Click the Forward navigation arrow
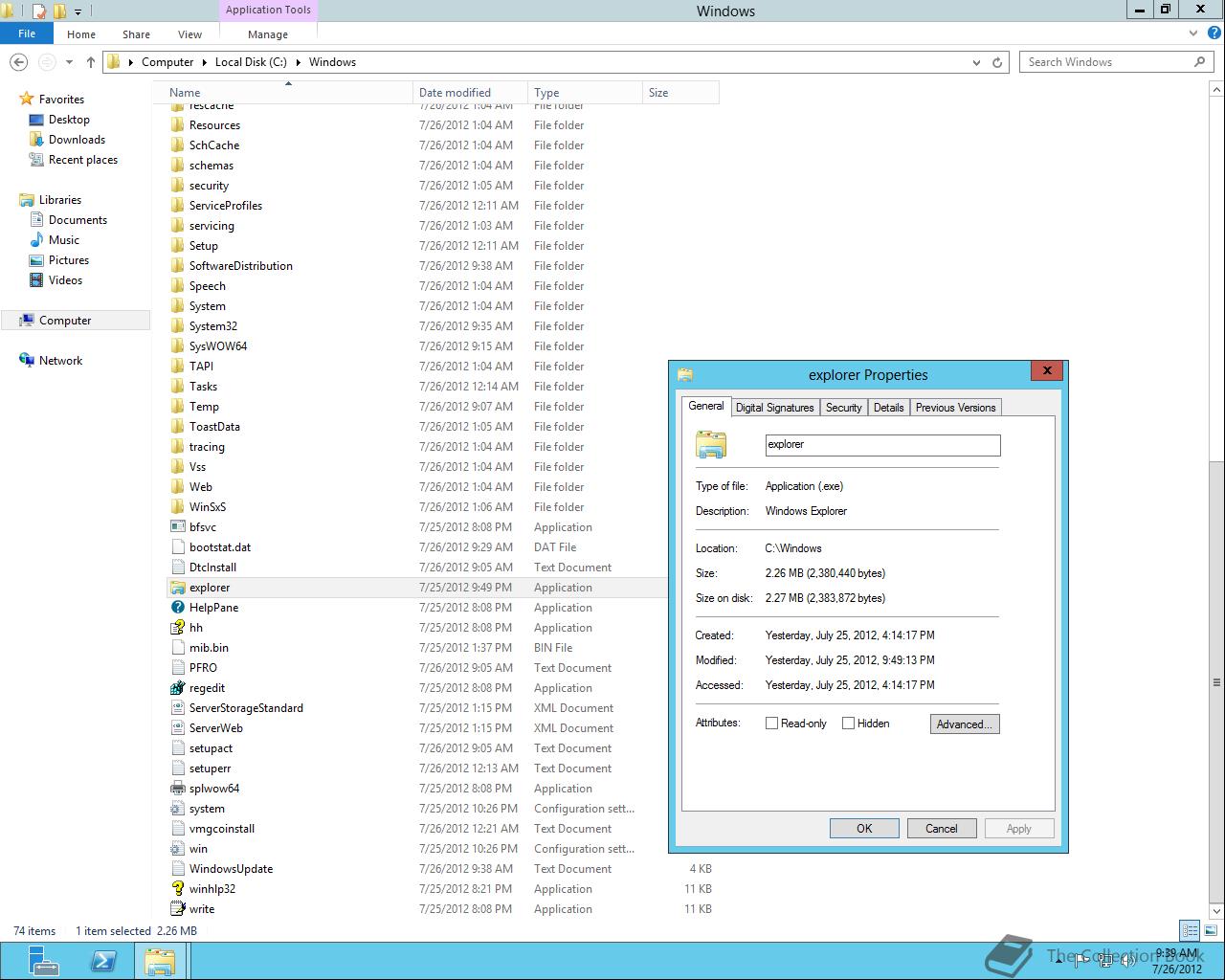Screen dimensions: 1225x980 [46, 62]
